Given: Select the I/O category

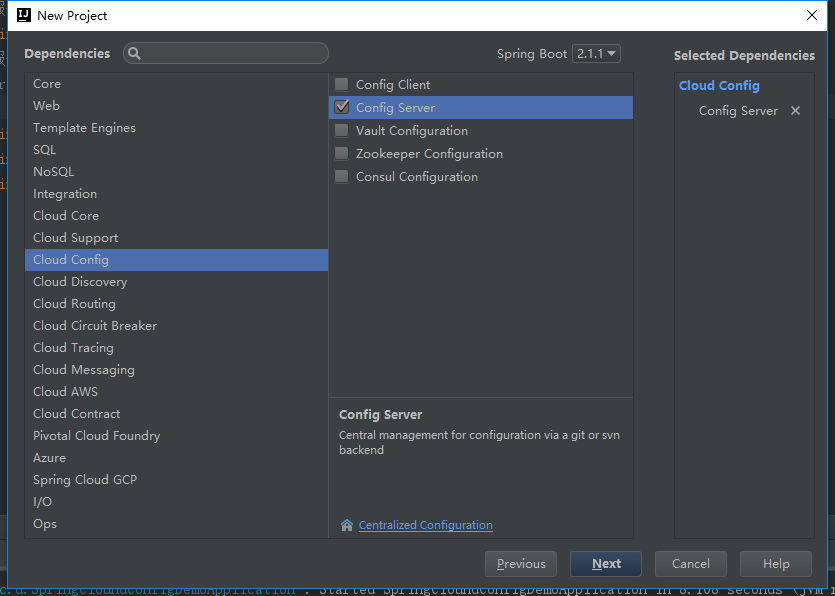Looking at the screenshot, I should coord(176,502).
